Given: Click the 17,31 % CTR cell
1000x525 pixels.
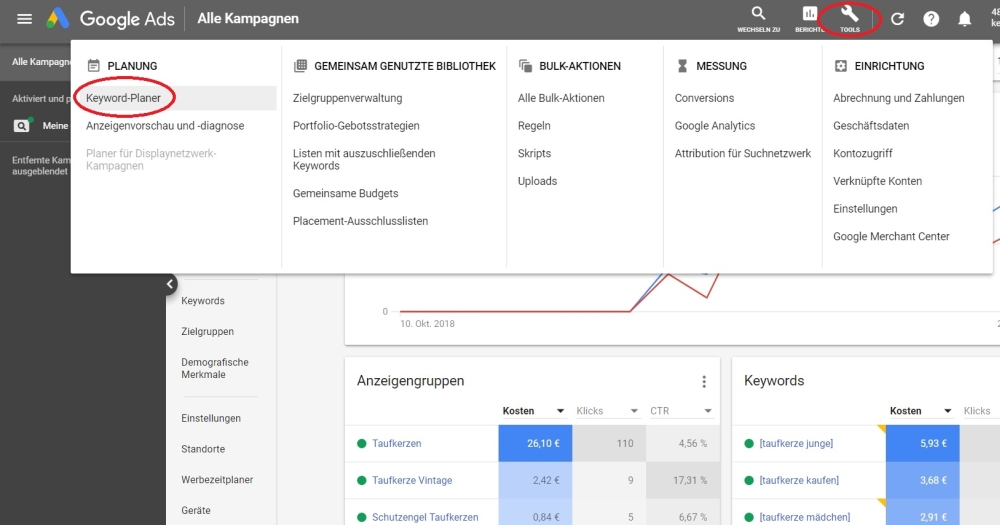Looking at the screenshot, I should pyautogui.click(x=682, y=480).
